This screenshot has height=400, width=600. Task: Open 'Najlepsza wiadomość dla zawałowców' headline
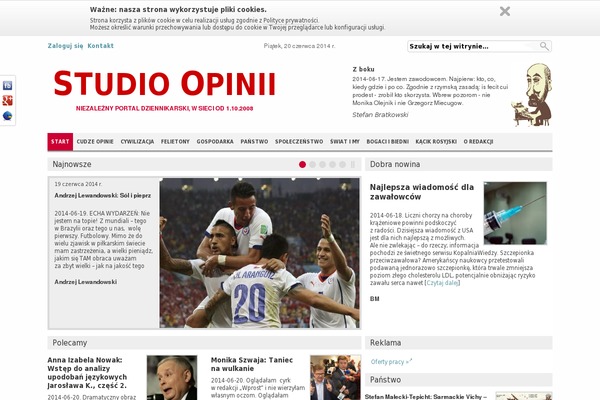(422, 192)
